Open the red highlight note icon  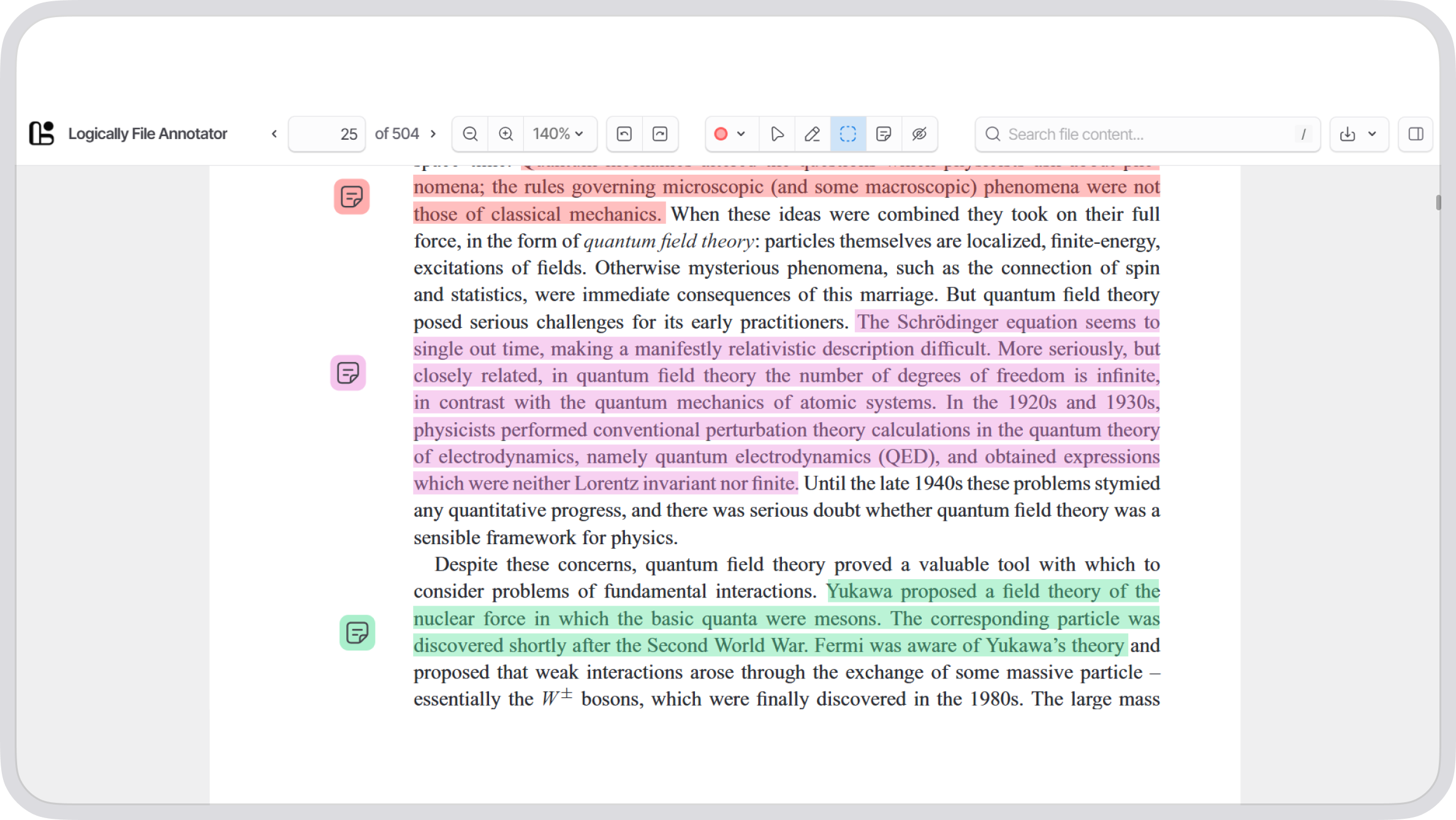click(x=352, y=197)
